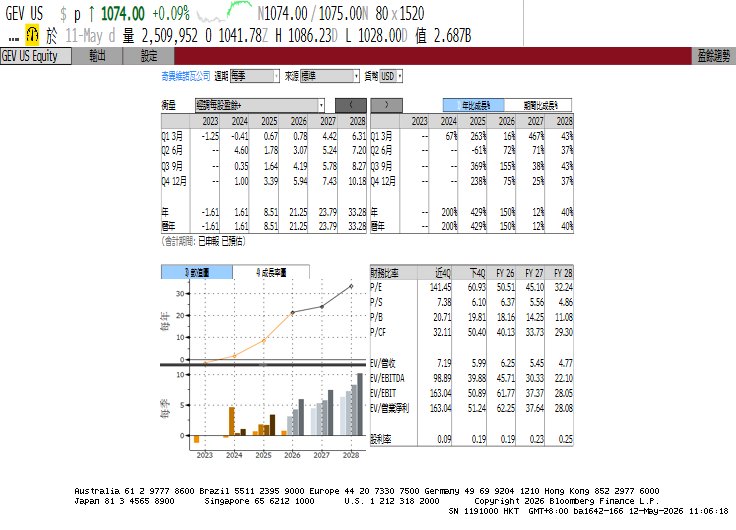Click the 會計期間: 已申報 已預估 legend text
This screenshot has height=530, width=736.
coord(203,241)
